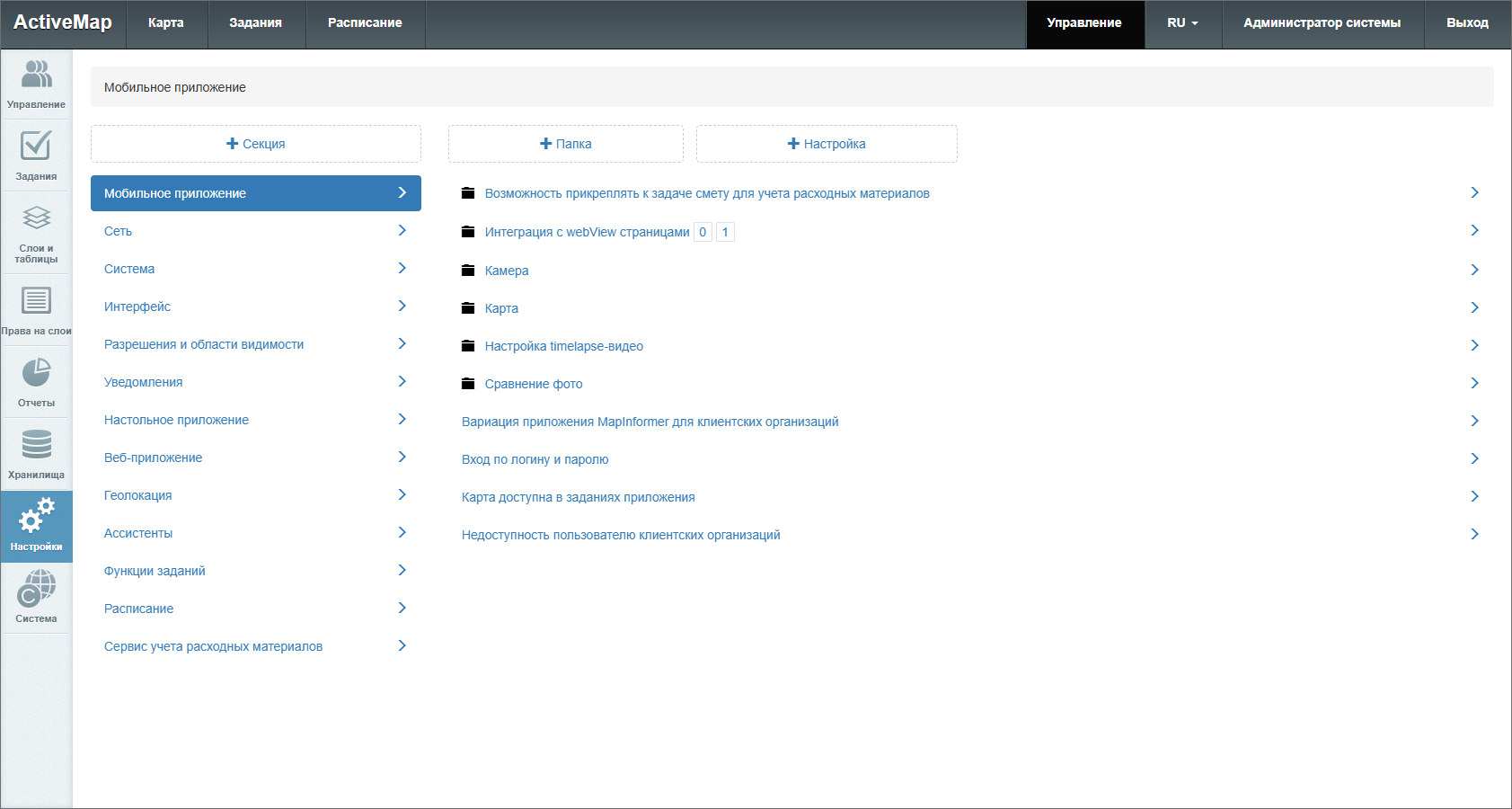This screenshot has height=809, width=1512.
Task: Open the RU language dropdown
Action: (x=1182, y=23)
